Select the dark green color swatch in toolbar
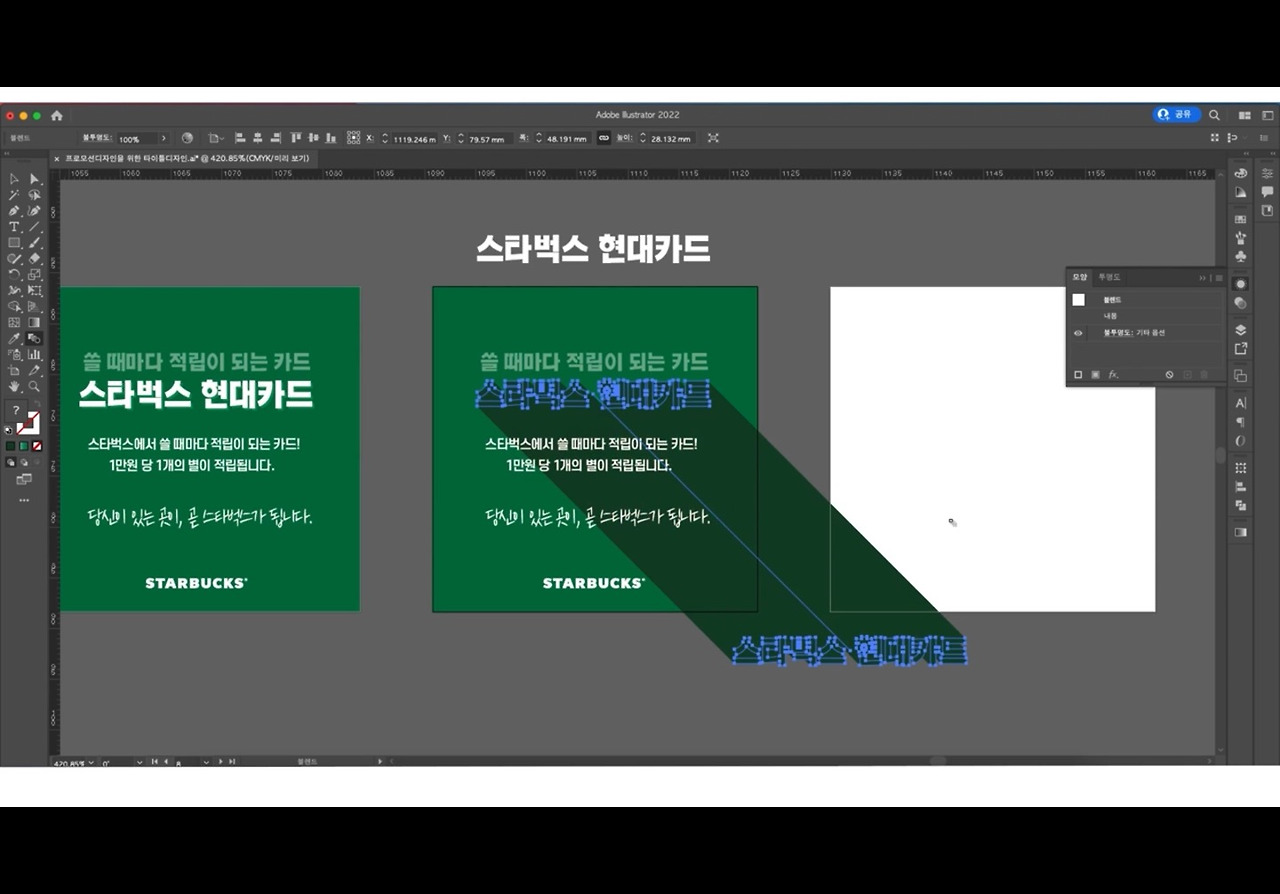Viewport: 1280px width, 894px height. [x=10, y=446]
